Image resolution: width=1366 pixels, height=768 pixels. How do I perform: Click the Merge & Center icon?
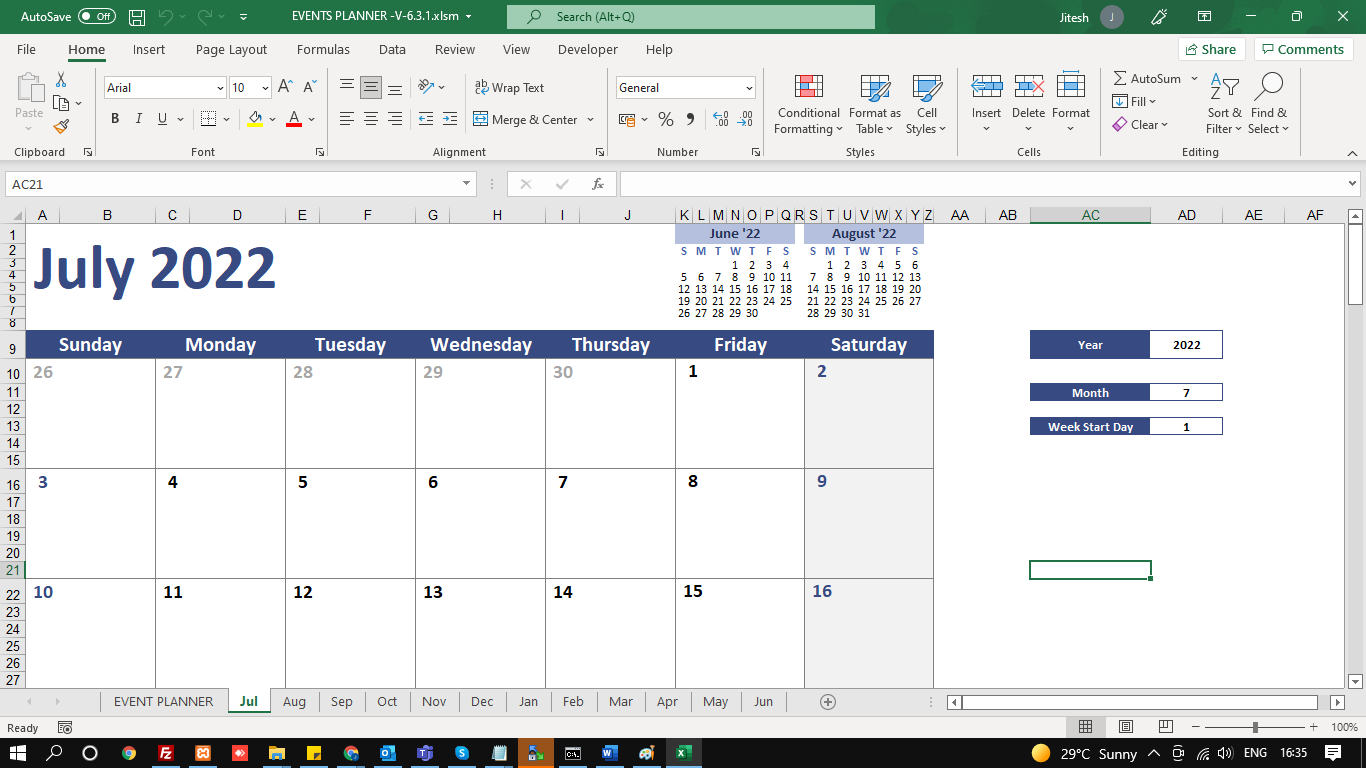point(481,119)
